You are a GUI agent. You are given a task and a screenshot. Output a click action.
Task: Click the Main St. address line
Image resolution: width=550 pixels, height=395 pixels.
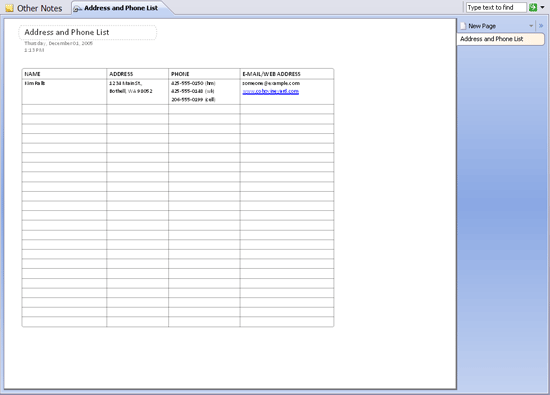point(126,83)
